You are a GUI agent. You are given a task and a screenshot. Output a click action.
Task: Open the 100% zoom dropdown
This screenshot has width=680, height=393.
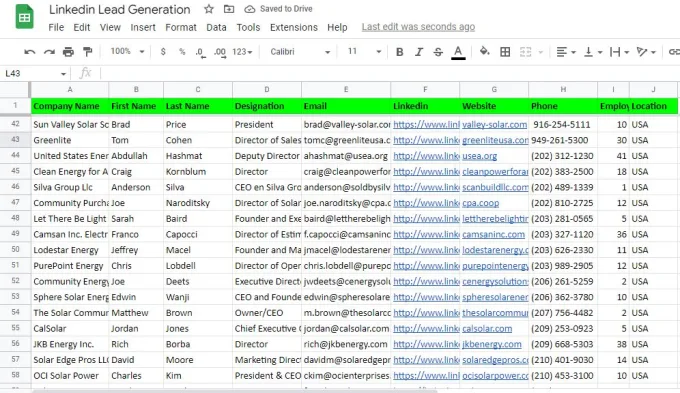pyautogui.click(x=127, y=52)
